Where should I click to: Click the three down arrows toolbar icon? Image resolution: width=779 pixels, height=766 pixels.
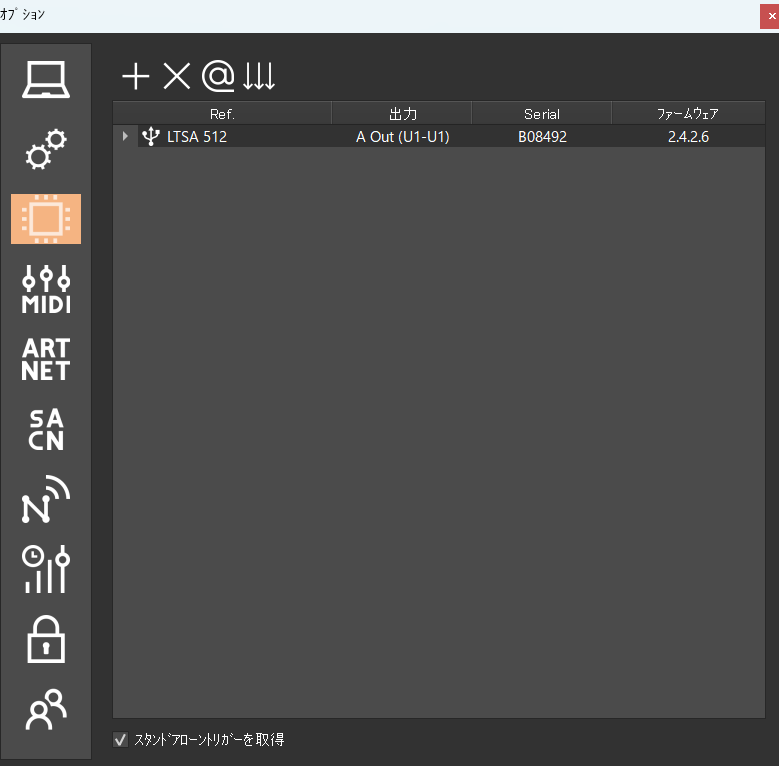tap(258, 76)
